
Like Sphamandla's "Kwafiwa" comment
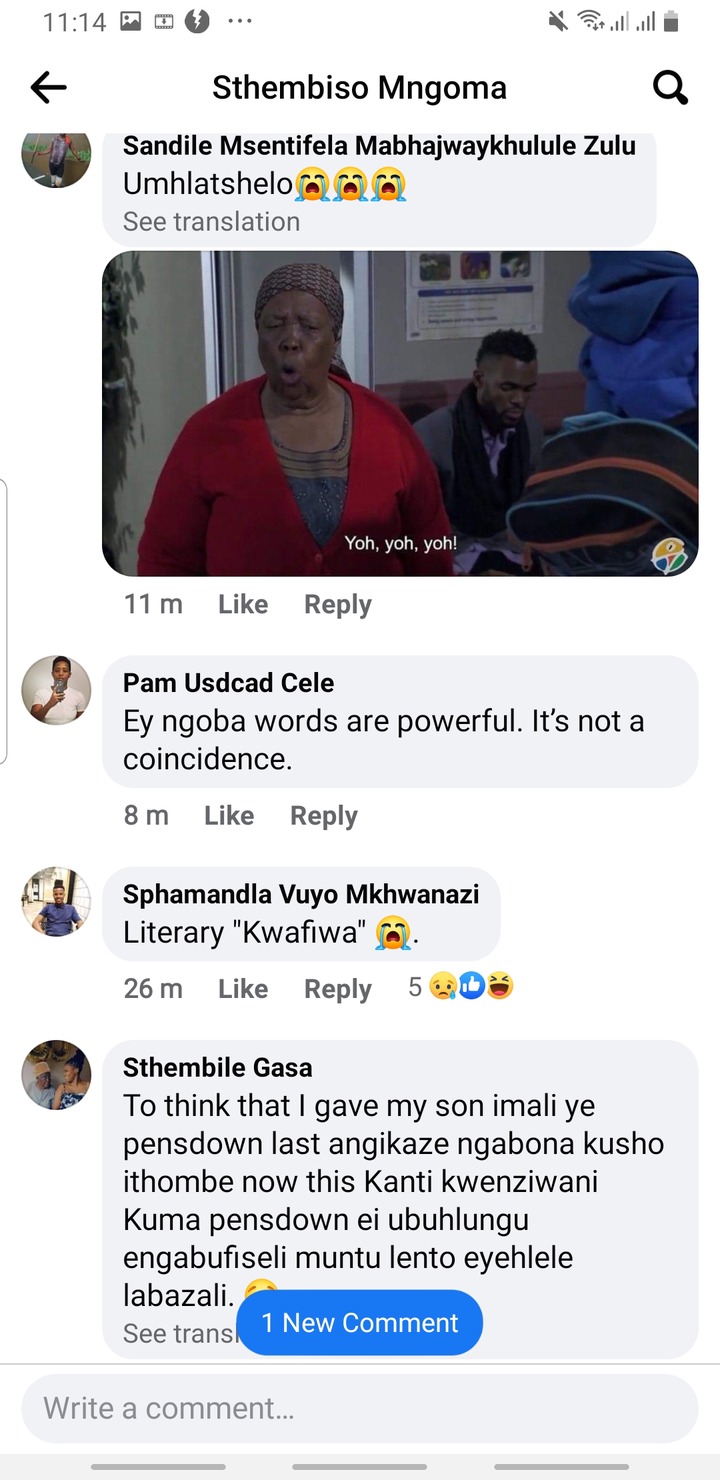point(243,988)
